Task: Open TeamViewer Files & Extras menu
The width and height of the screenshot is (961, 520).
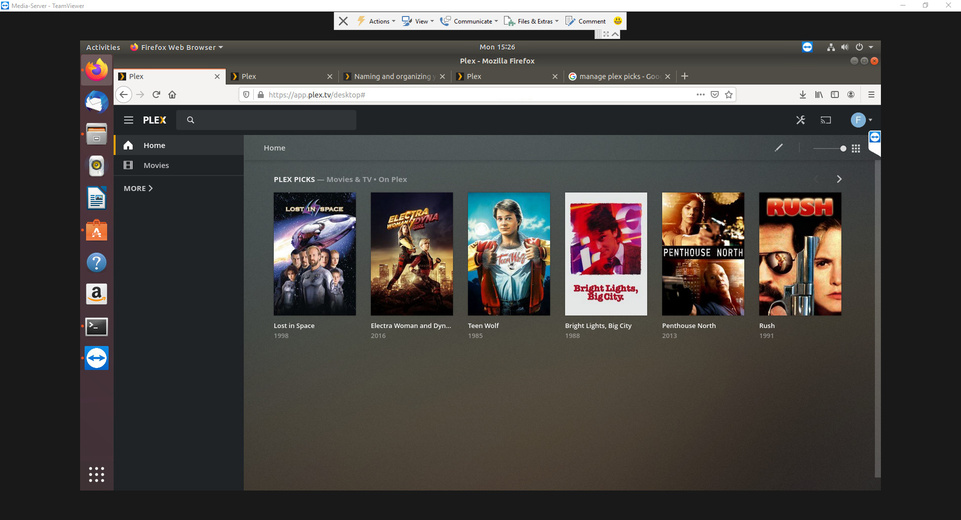Action: [x=531, y=21]
